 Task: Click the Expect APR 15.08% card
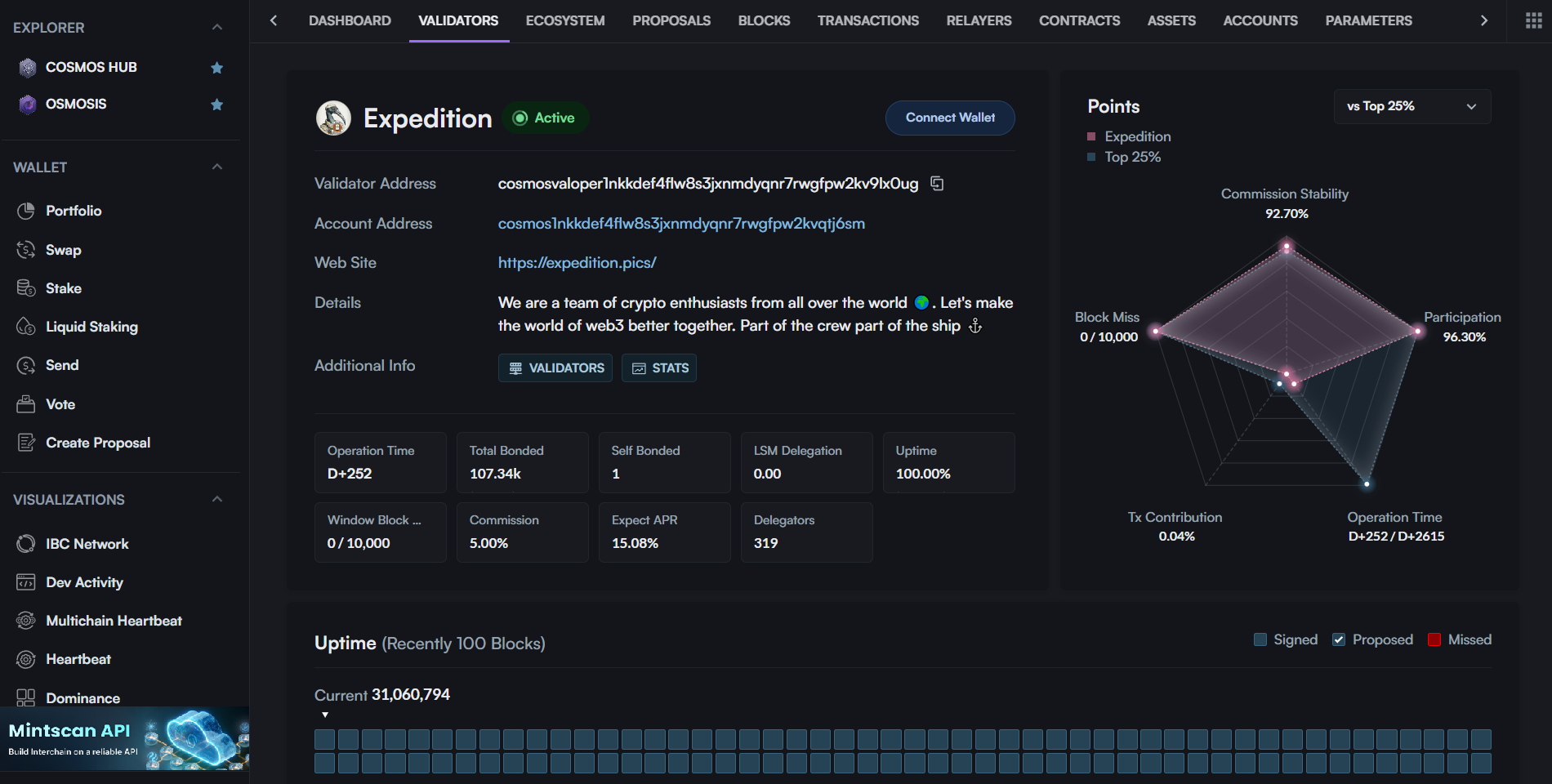click(x=665, y=532)
